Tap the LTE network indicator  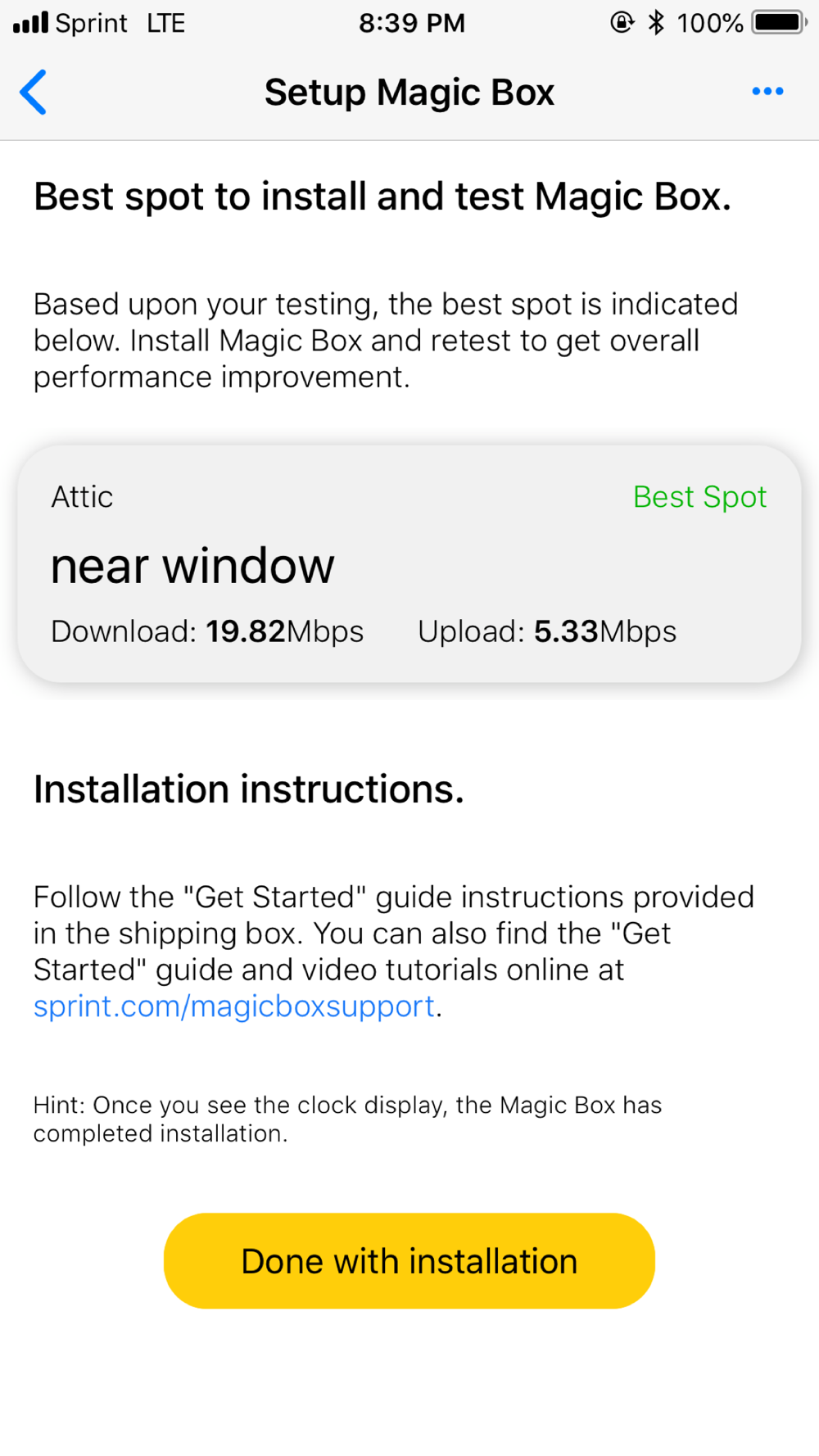[165, 23]
